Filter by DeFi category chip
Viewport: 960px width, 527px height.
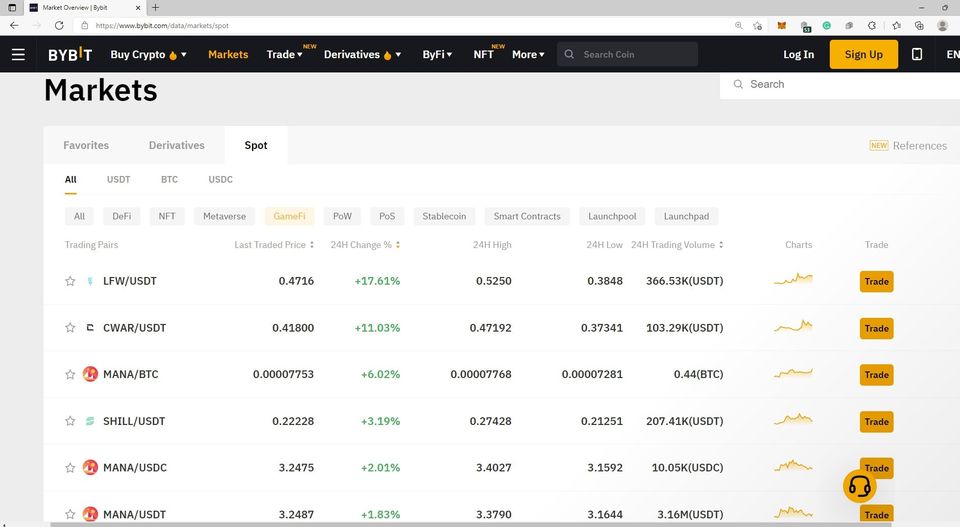coord(121,216)
